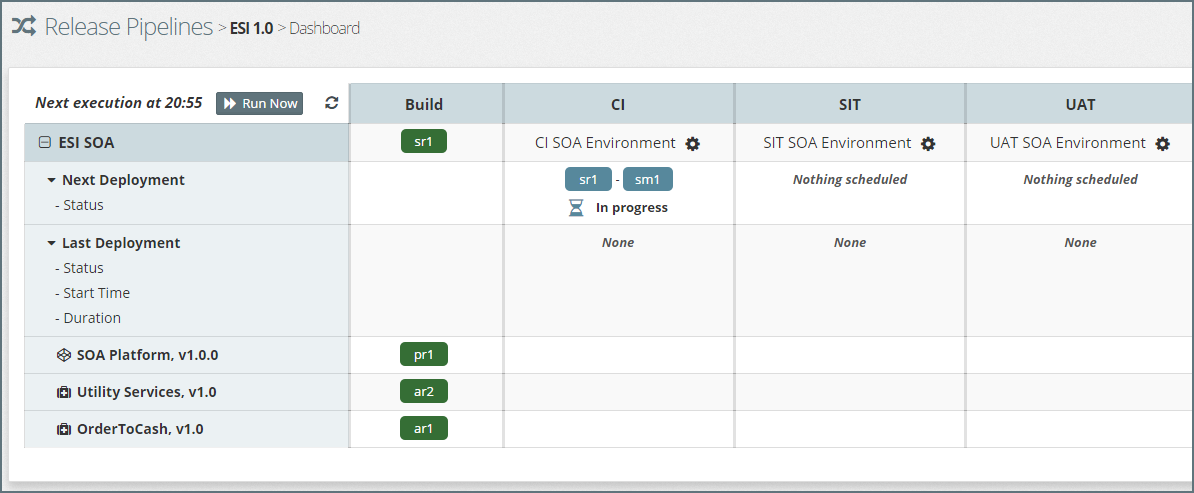
Task: Click the ar2 build badge
Action: click(424, 391)
